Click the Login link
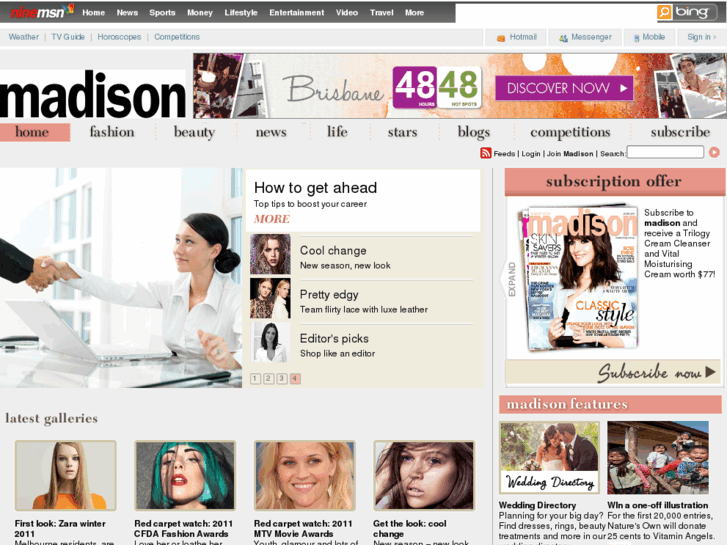Image resolution: width=727 pixels, height=545 pixels. [531, 154]
